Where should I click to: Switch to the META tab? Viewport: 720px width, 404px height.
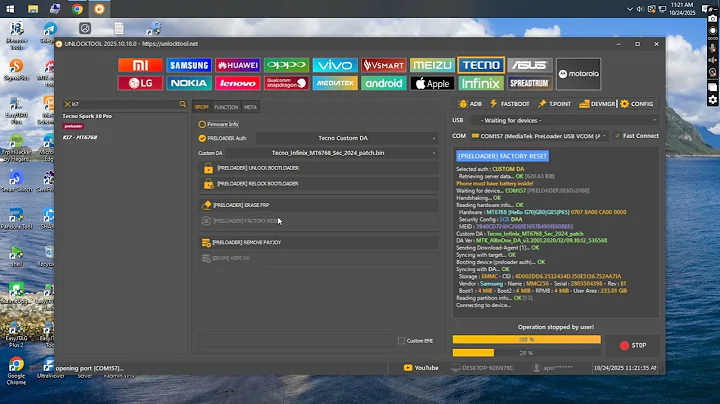coord(250,107)
